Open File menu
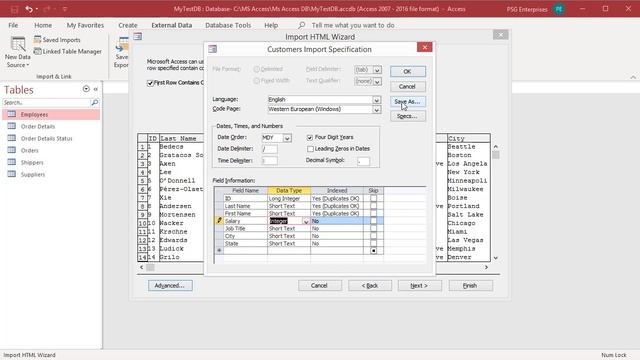Image resolution: width=640 pixels, height=360 pixels. 13,25
